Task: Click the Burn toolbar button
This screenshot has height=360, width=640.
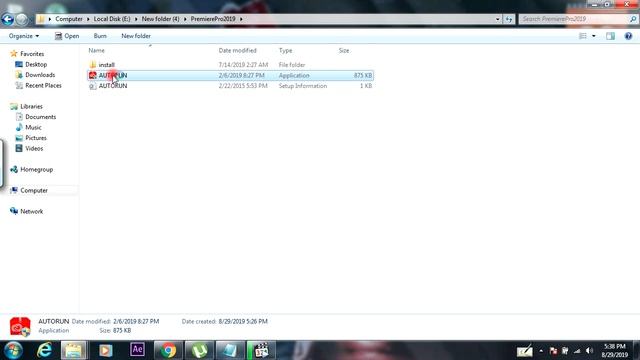Action: coord(100,36)
